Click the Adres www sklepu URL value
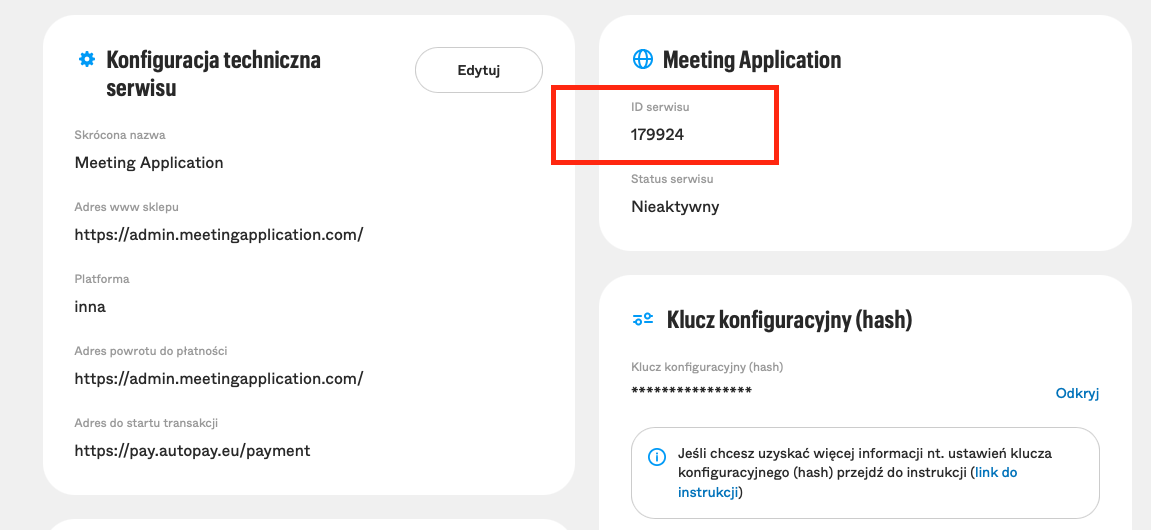Screen dimensions: 1151x530 click(219, 235)
